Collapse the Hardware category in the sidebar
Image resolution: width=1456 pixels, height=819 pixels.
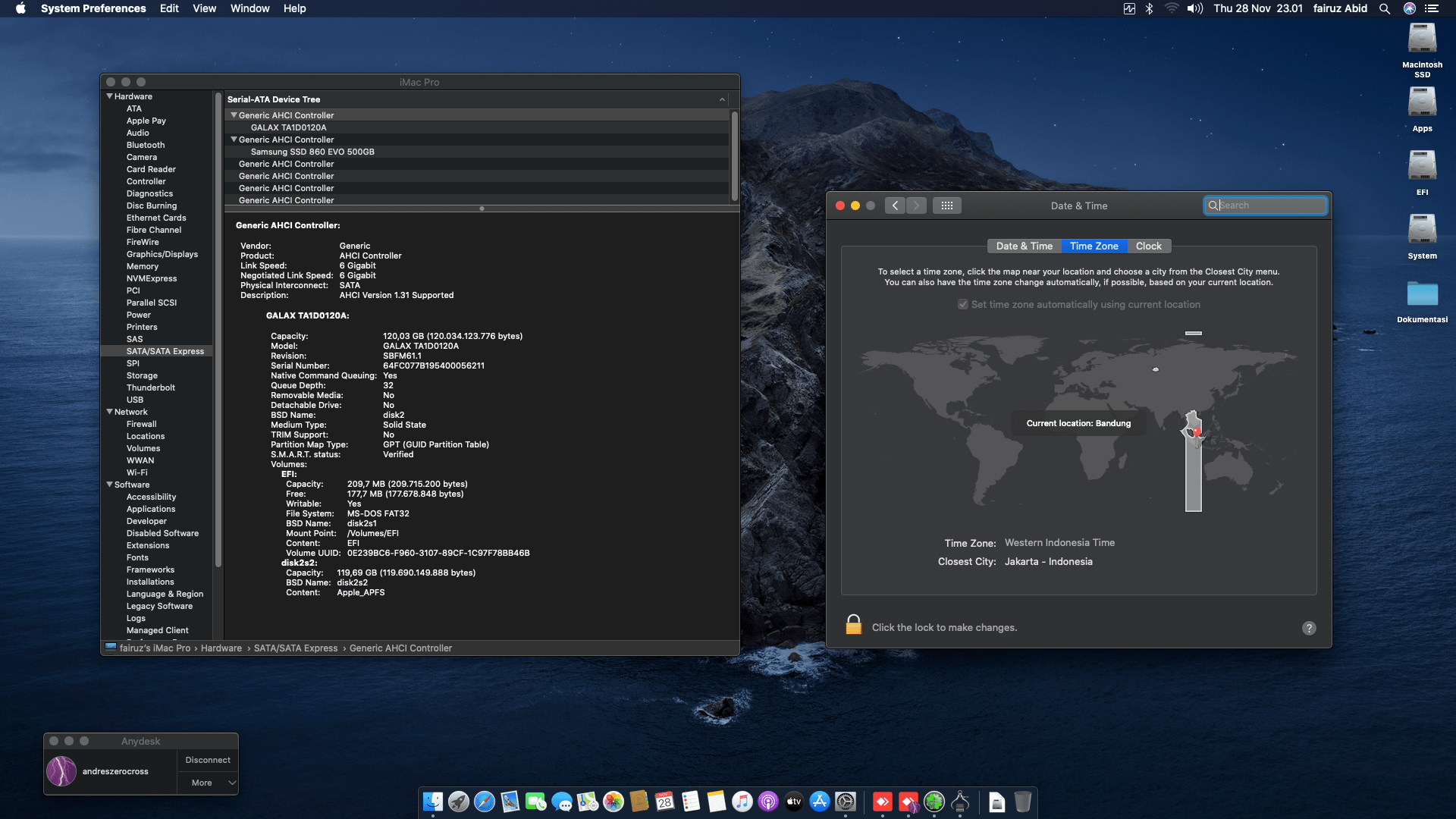click(111, 96)
